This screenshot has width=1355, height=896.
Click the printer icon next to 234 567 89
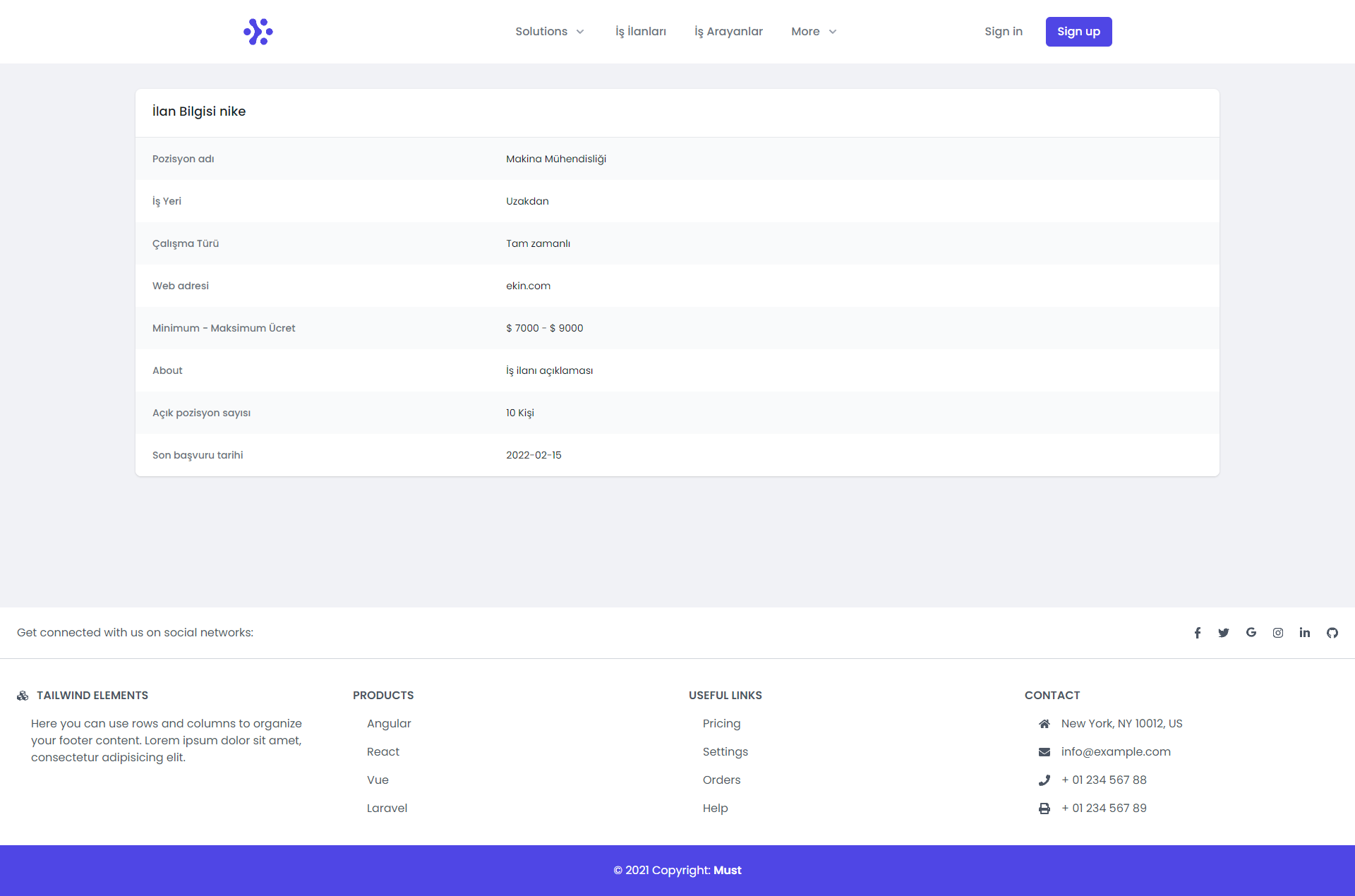pos(1044,808)
